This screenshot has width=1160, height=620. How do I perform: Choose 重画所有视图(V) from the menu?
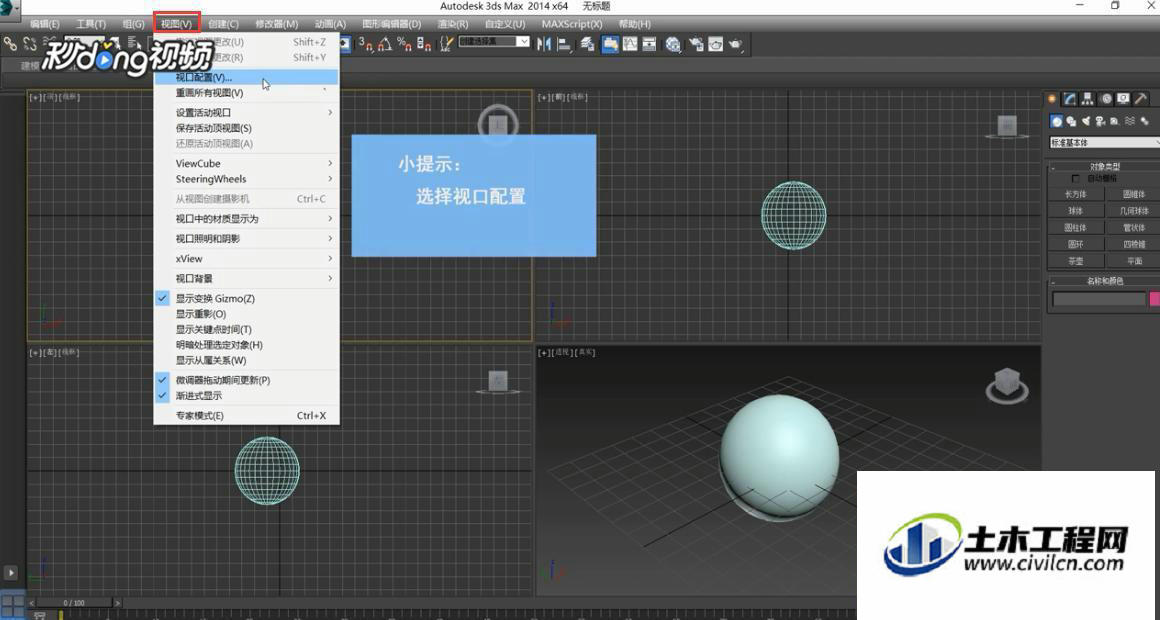pyautogui.click(x=246, y=92)
